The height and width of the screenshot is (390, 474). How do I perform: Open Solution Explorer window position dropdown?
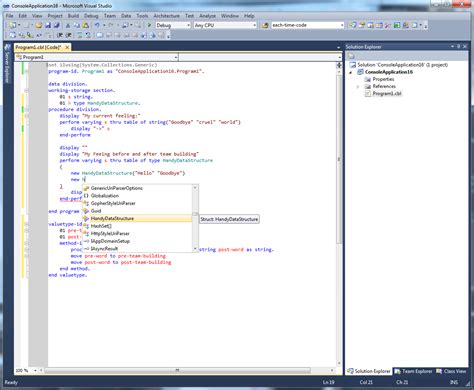[x=452, y=47]
